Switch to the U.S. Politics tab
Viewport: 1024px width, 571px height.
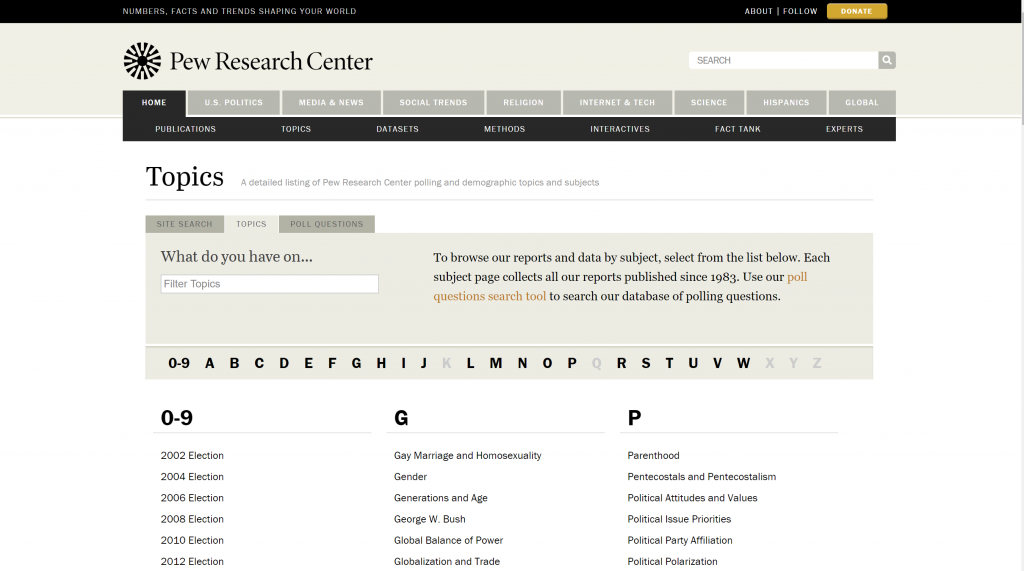(x=233, y=102)
